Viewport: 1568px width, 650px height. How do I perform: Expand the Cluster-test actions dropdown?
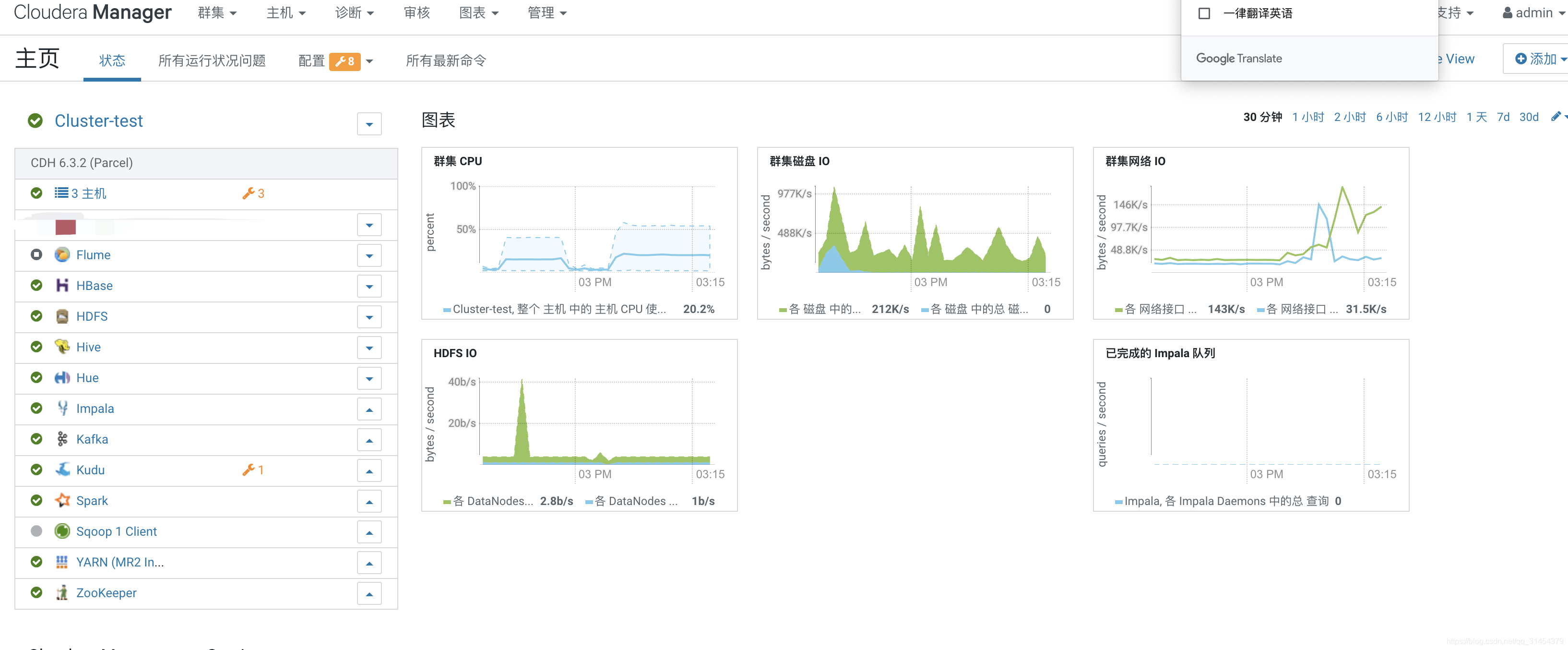click(369, 124)
